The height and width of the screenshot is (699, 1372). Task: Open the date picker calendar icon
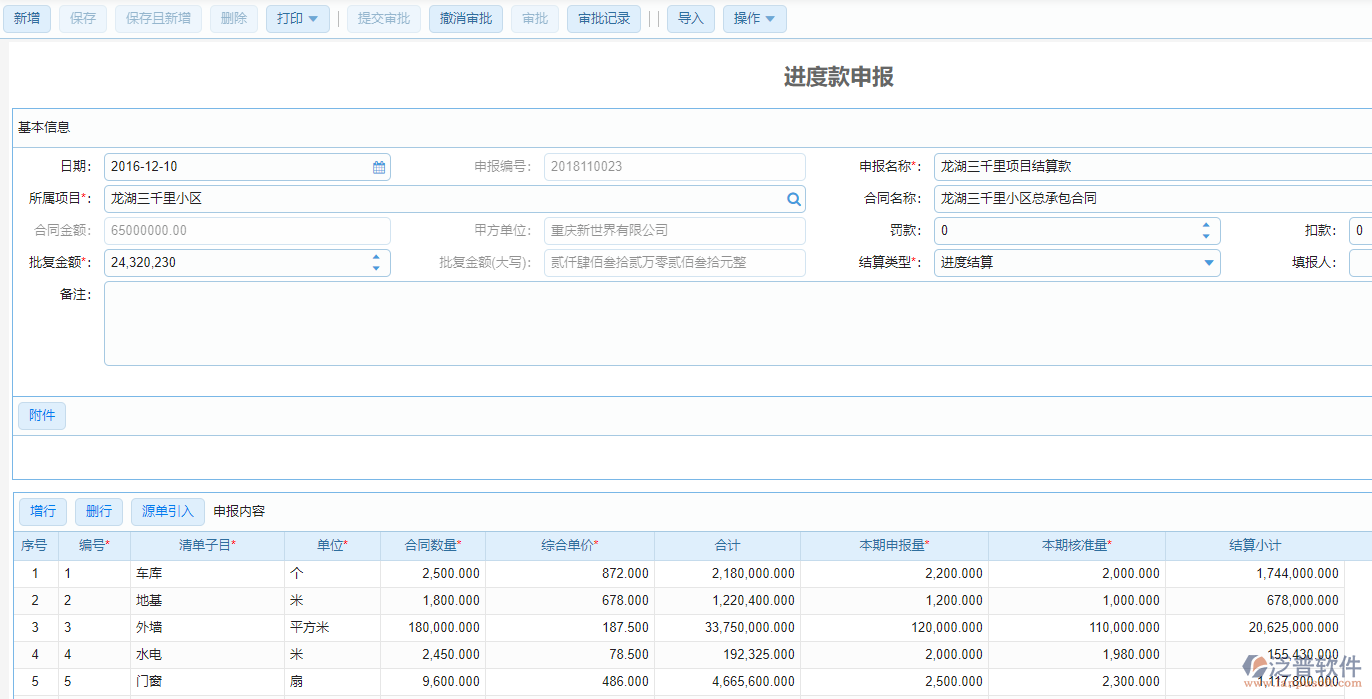(x=378, y=166)
